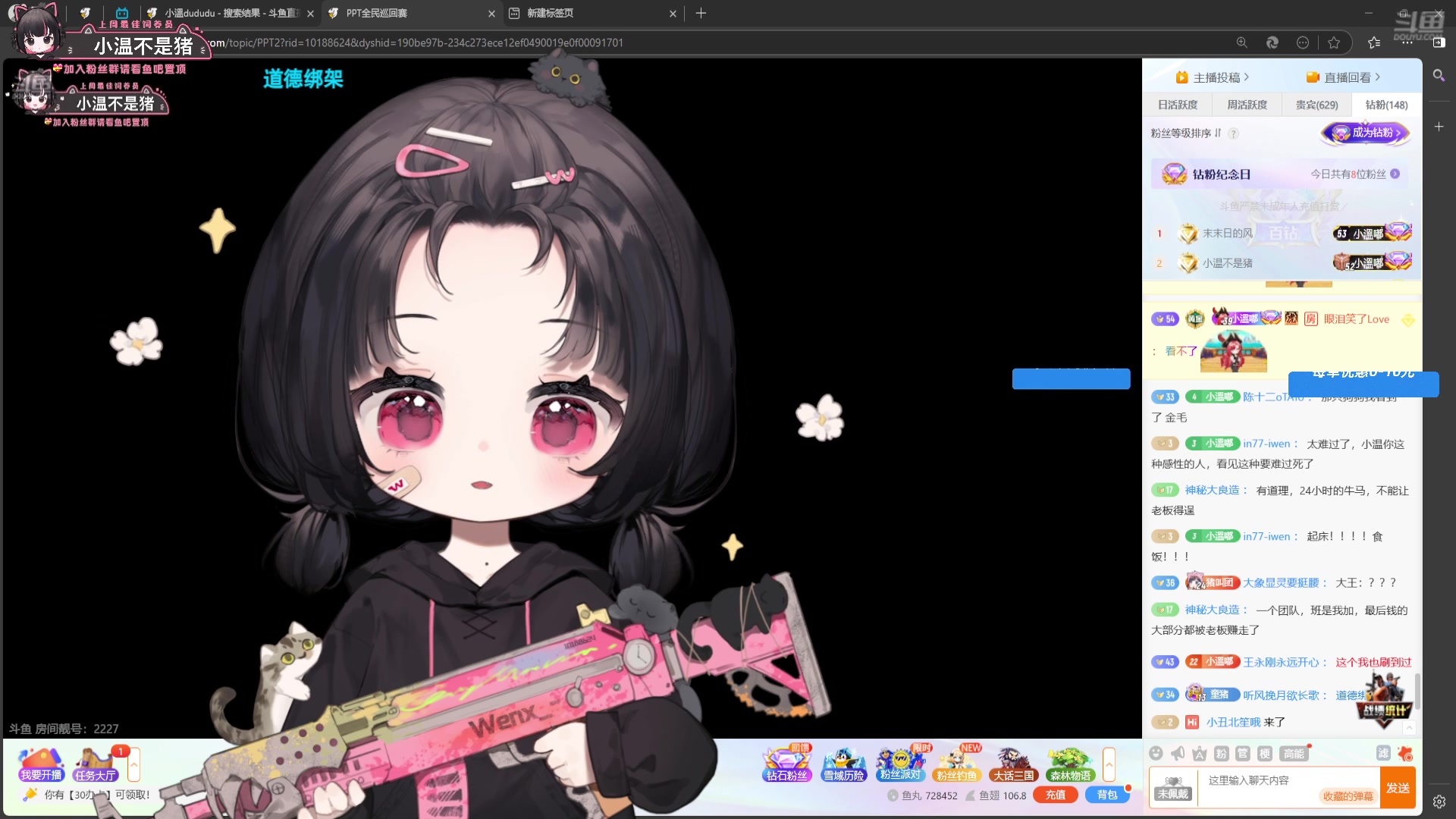The height and width of the screenshot is (819, 1456).
Task: Bookmark this page with the star icon
Action: coord(1334,42)
